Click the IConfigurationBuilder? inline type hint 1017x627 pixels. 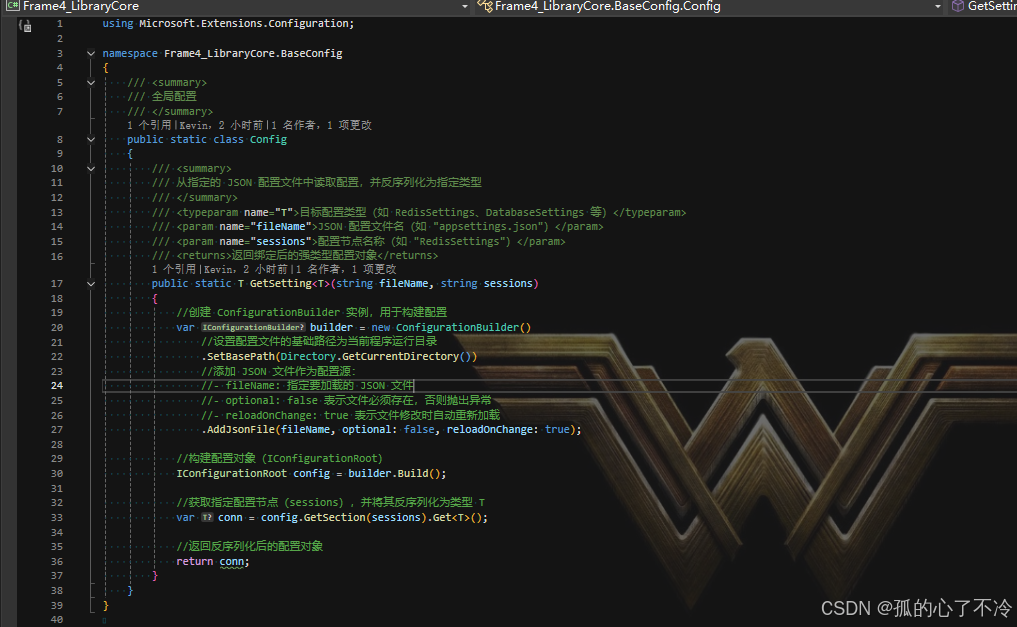pos(253,327)
